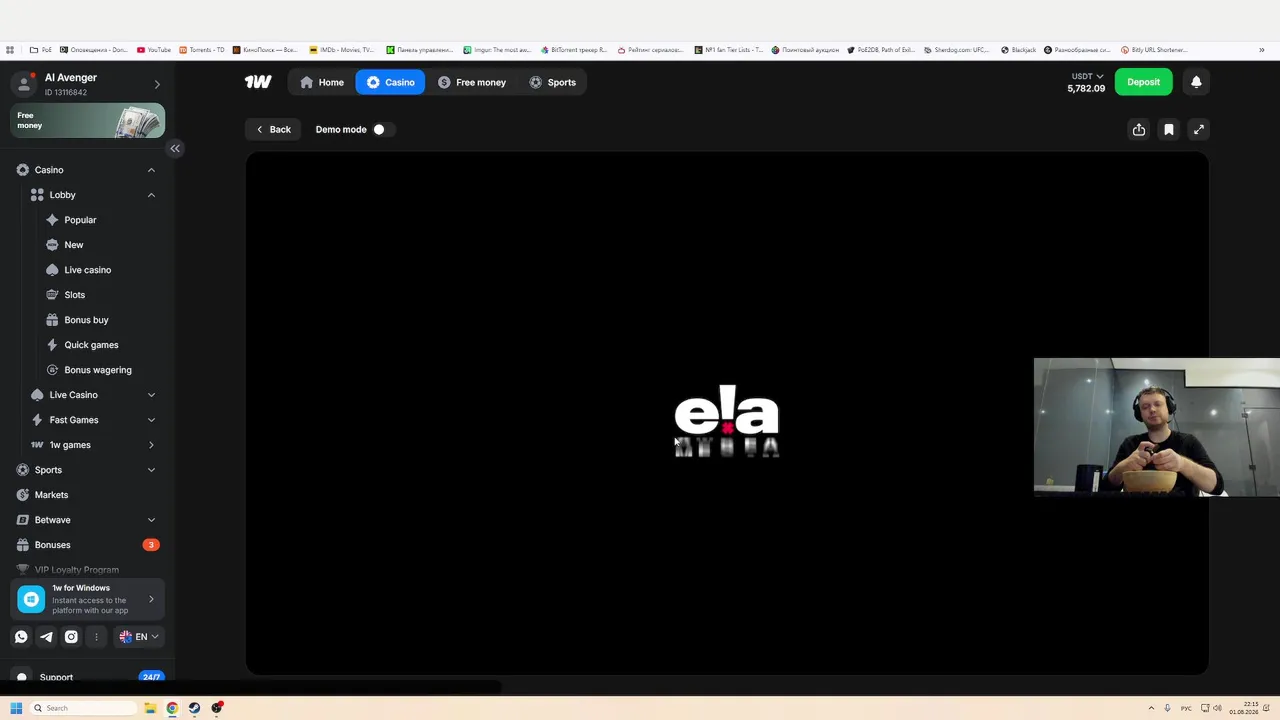Click the Windows Start button
The width and height of the screenshot is (1280, 720).
[16, 708]
